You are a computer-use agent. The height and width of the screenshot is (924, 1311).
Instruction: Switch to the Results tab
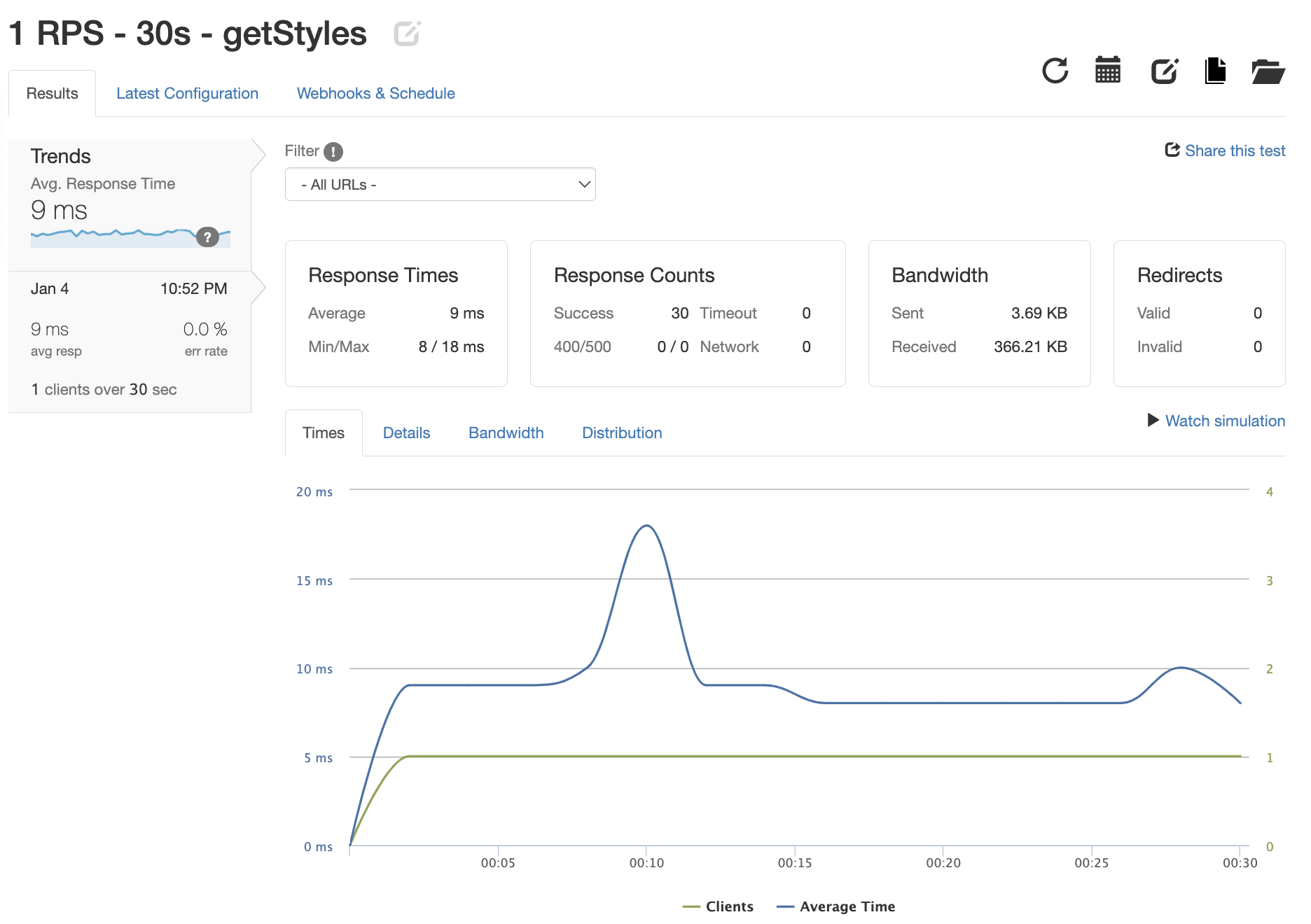coord(53,93)
